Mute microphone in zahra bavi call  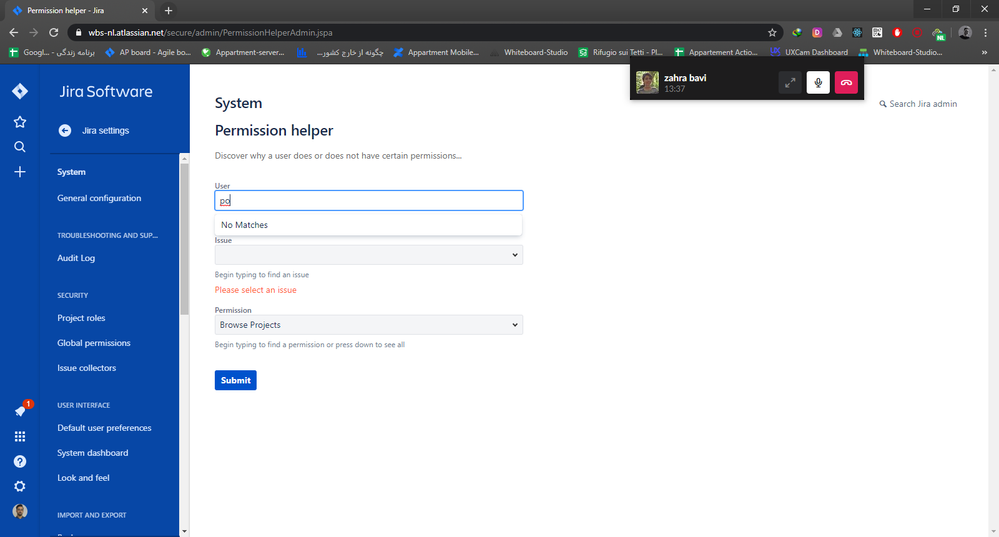click(x=818, y=83)
